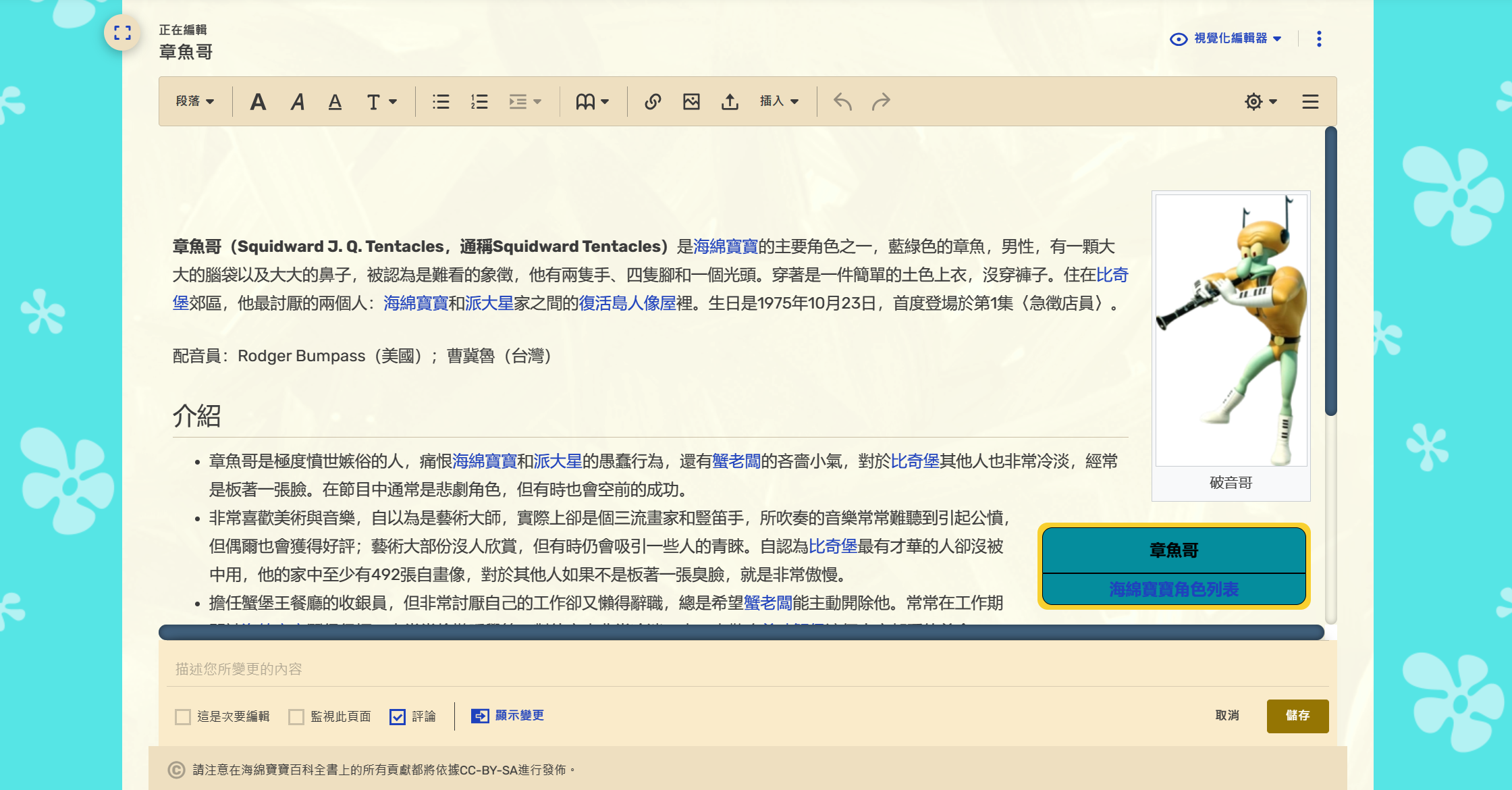Click the underline formatting icon
The image size is (1512, 790).
(x=335, y=102)
